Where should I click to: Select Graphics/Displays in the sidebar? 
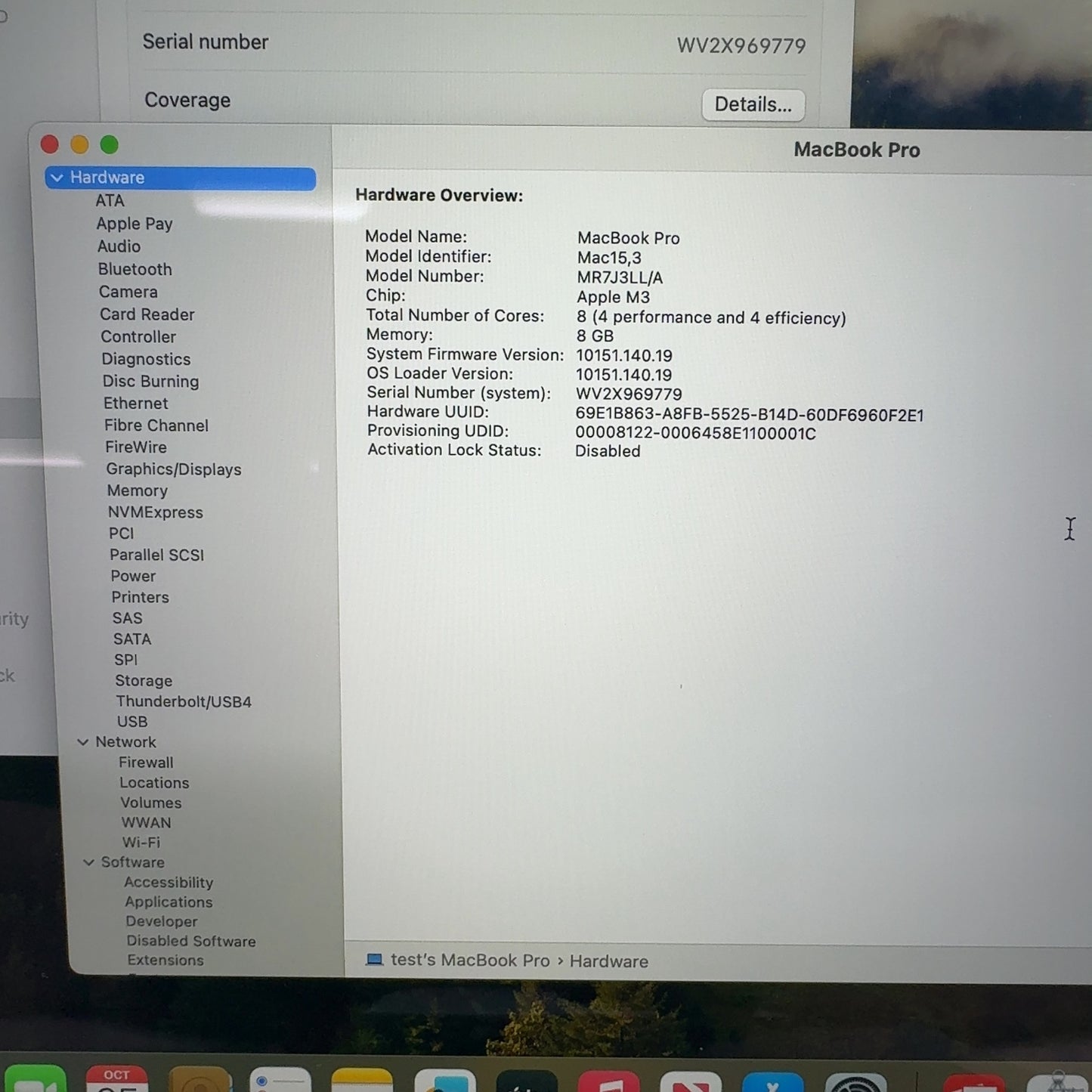click(173, 469)
